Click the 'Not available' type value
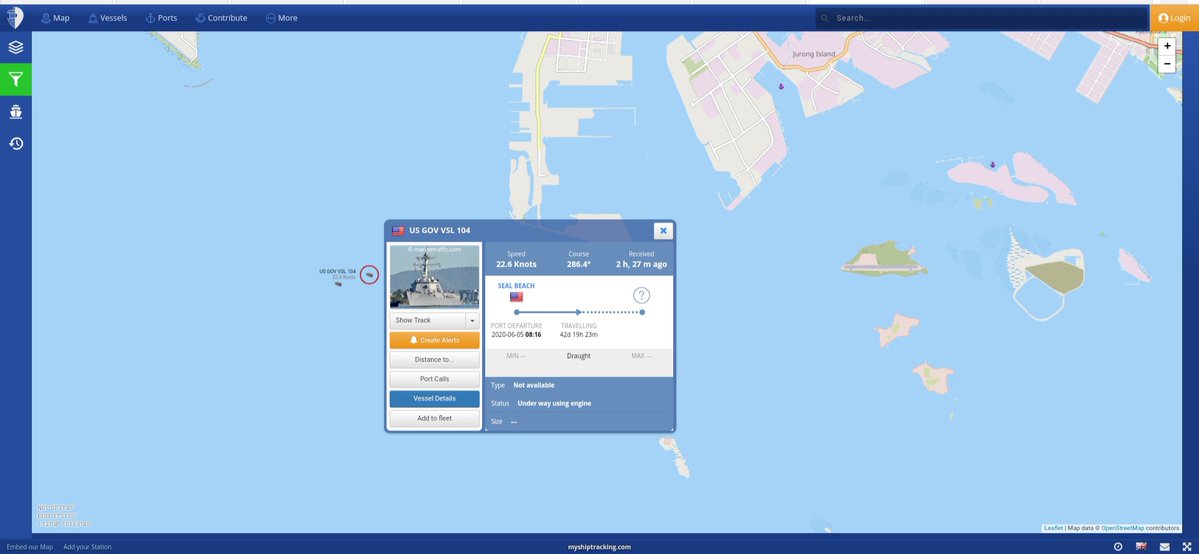 tap(534, 385)
